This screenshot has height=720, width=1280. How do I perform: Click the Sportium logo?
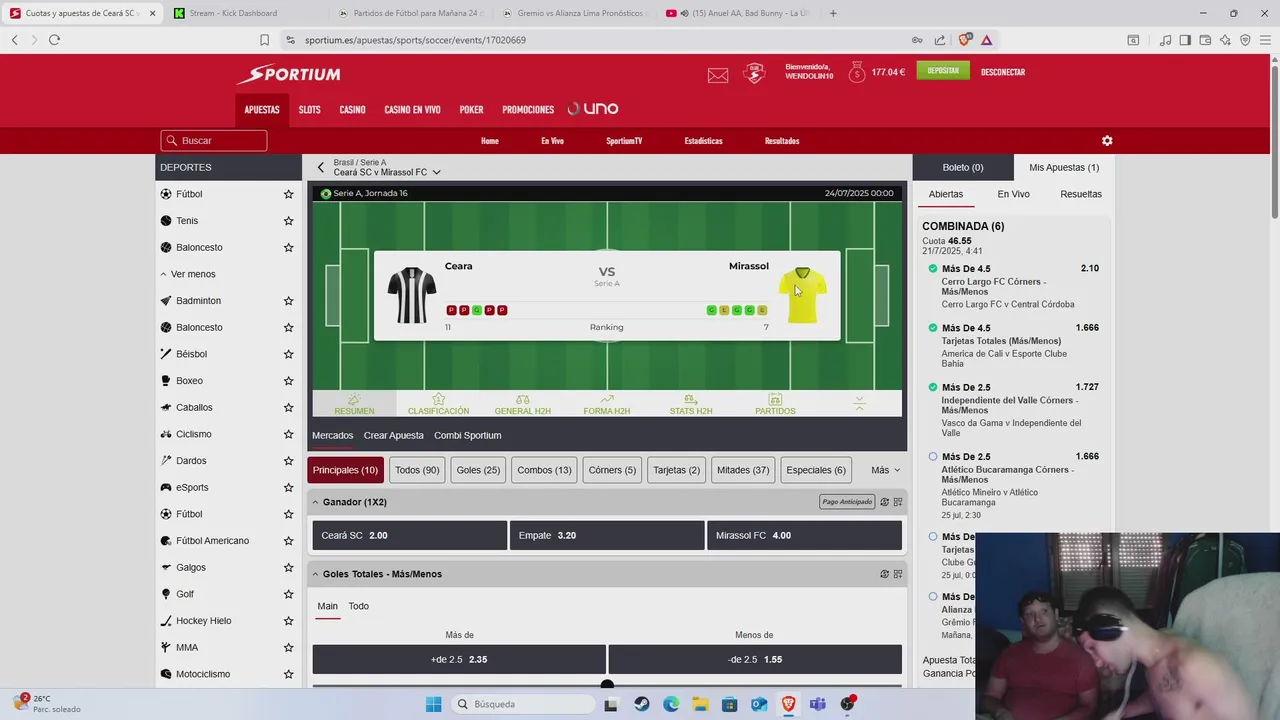coord(289,74)
